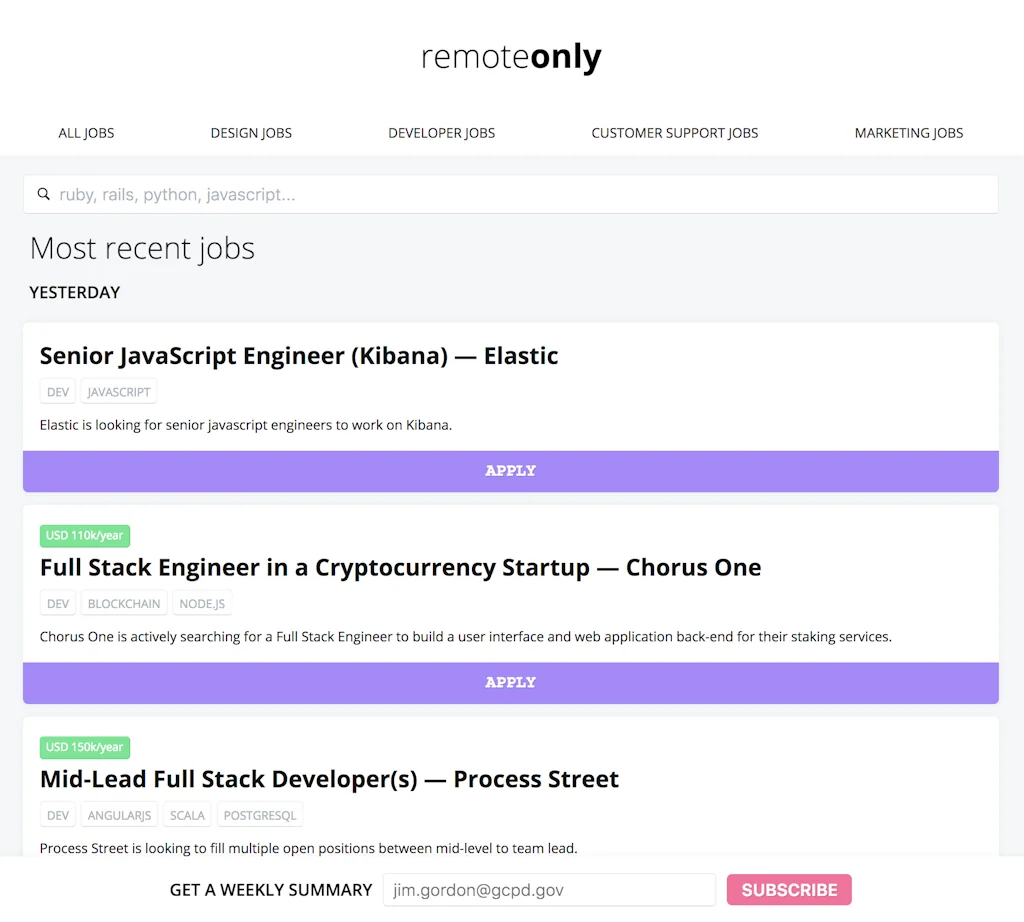Click the SUBSCRIBE button

click(x=789, y=889)
